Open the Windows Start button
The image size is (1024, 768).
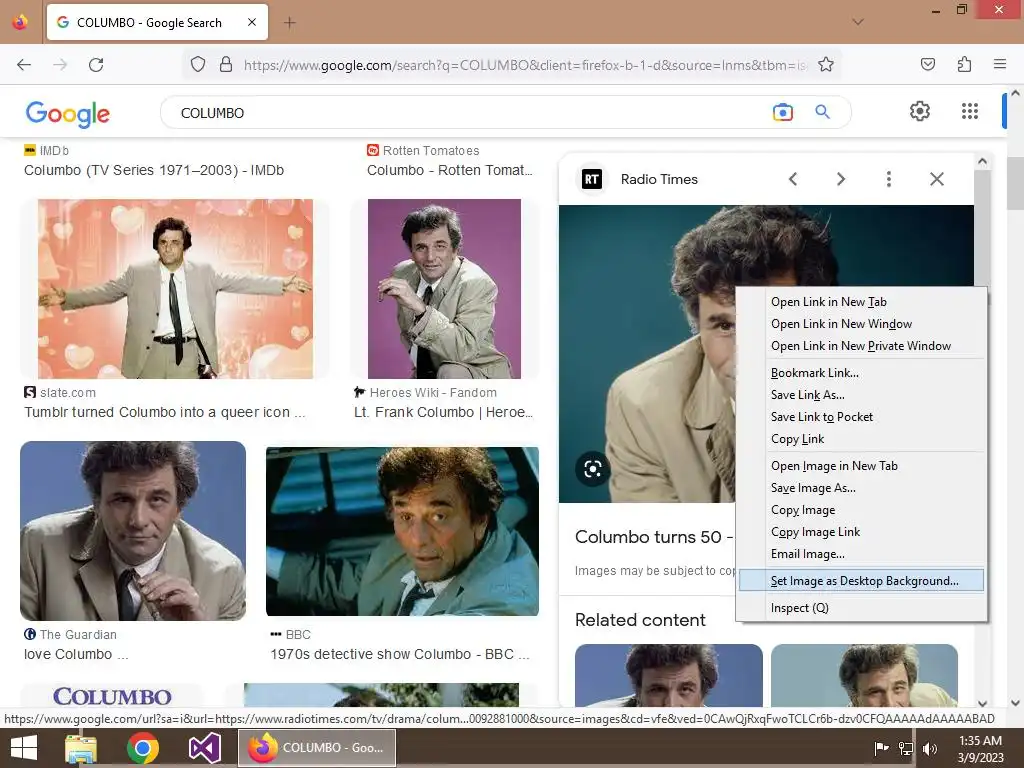[x=24, y=748]
